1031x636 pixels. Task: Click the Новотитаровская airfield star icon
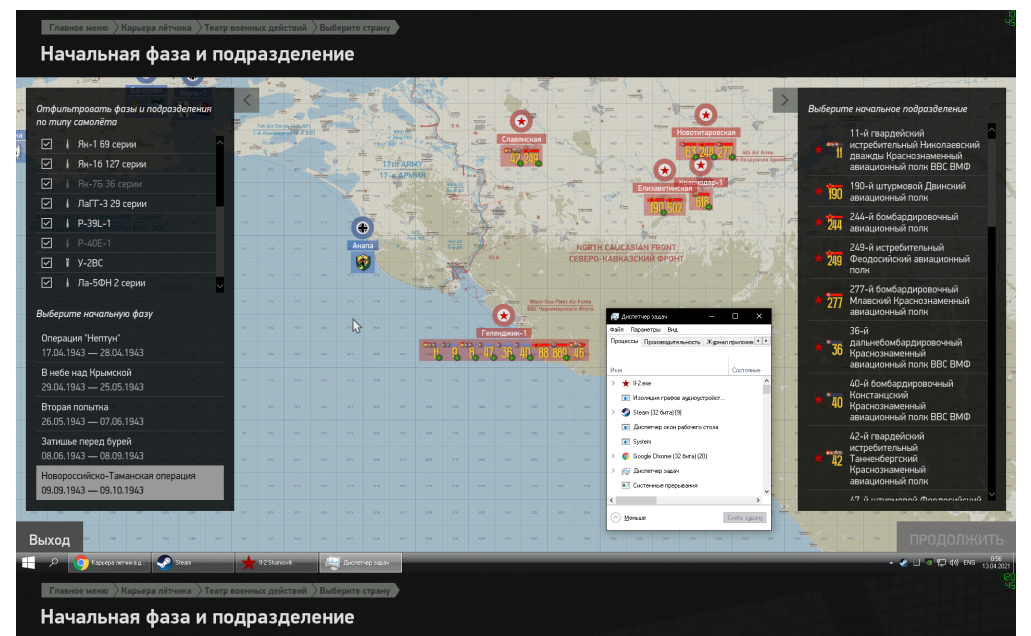(x=706, y=115)
